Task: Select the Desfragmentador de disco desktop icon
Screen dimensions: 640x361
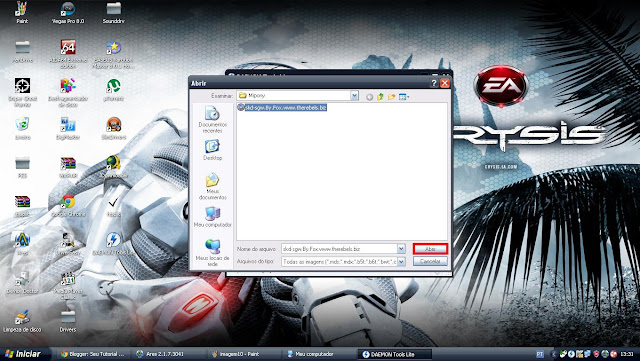Action: [x=68, y=93]
